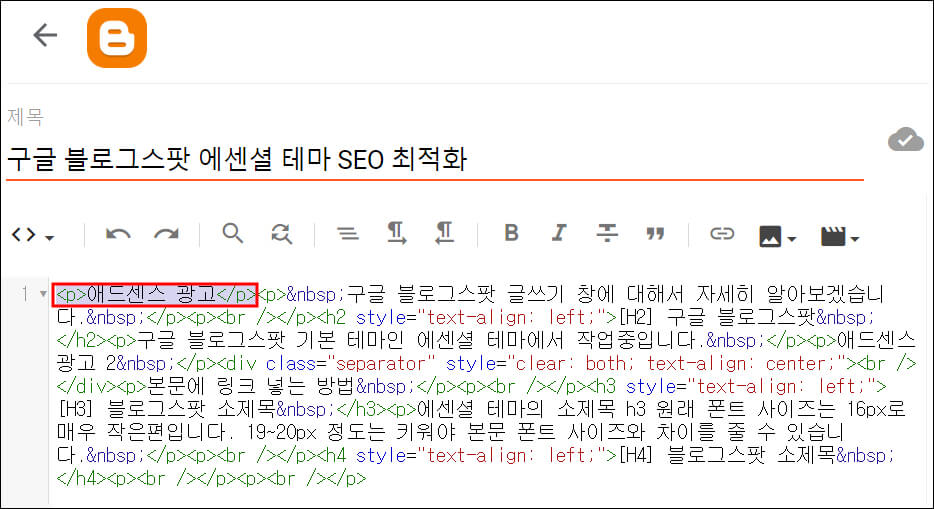Screen dimensions: 934x509
Task: Click '제목' label above the title
Action: 26,117
